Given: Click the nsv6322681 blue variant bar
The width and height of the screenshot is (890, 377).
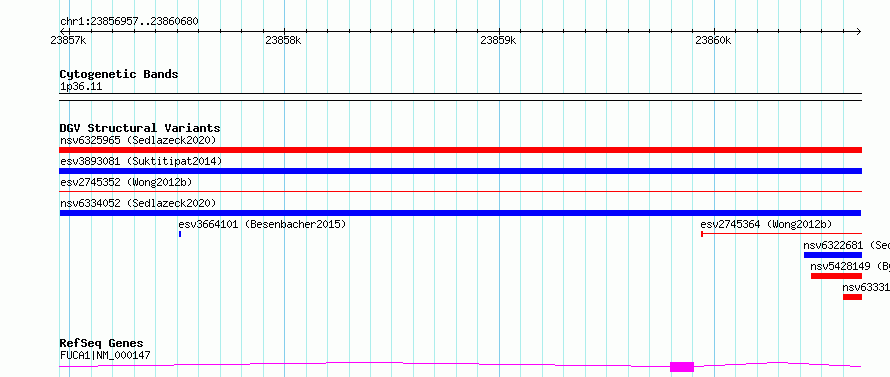Looking at the screenshot, I should (833, 255).
